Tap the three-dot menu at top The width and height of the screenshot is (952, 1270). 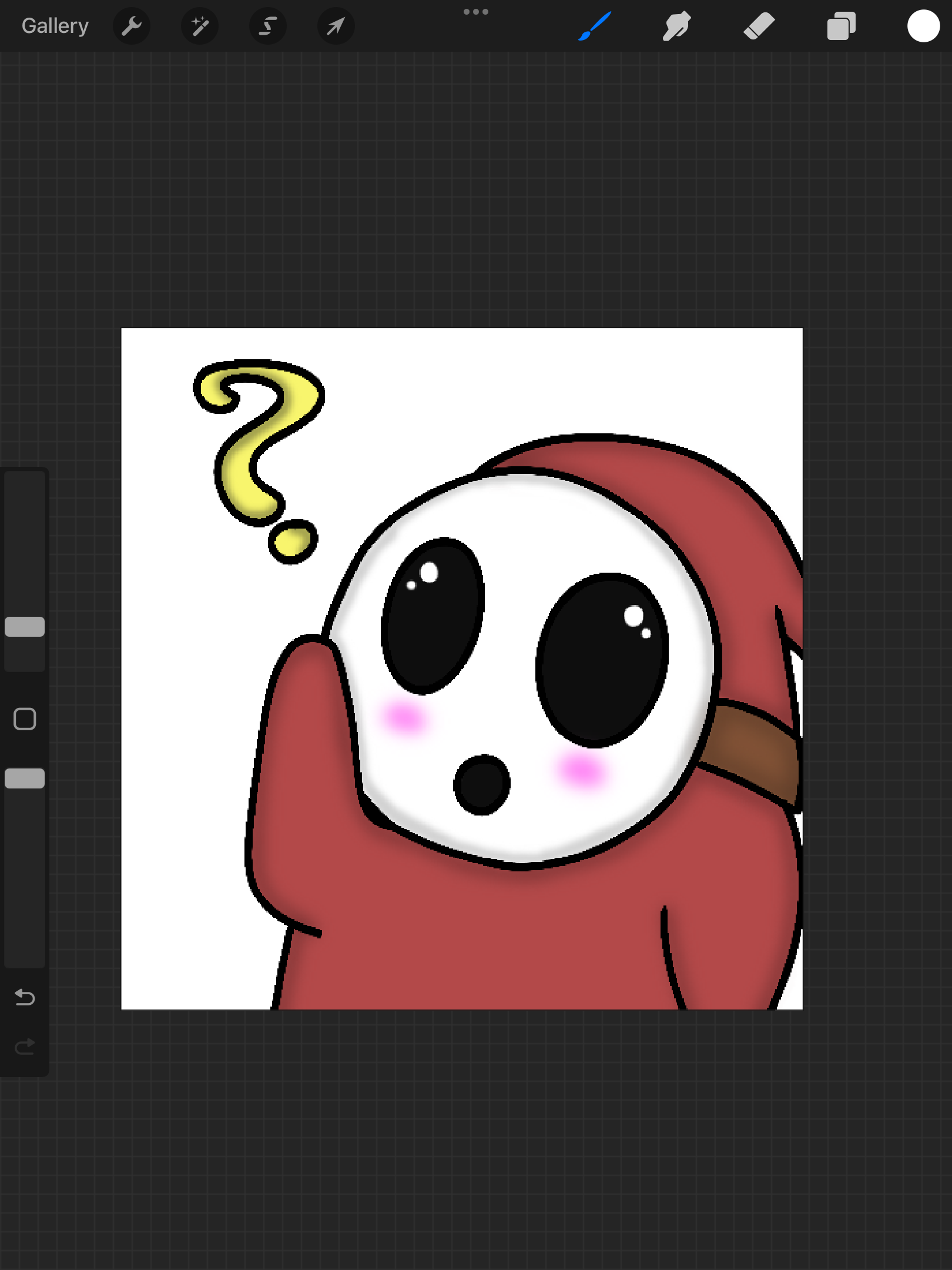point(476,12)
